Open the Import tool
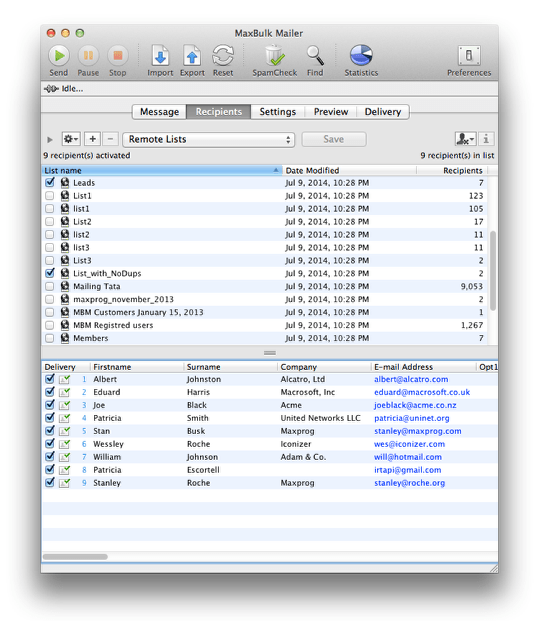This screenshot has width=540, height=621. point(160,56)
